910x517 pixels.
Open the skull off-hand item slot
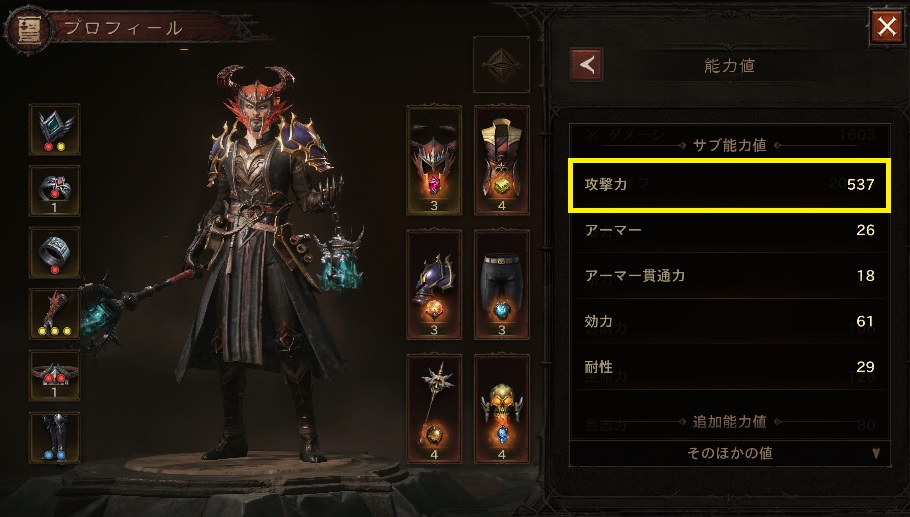coord(501,408)
